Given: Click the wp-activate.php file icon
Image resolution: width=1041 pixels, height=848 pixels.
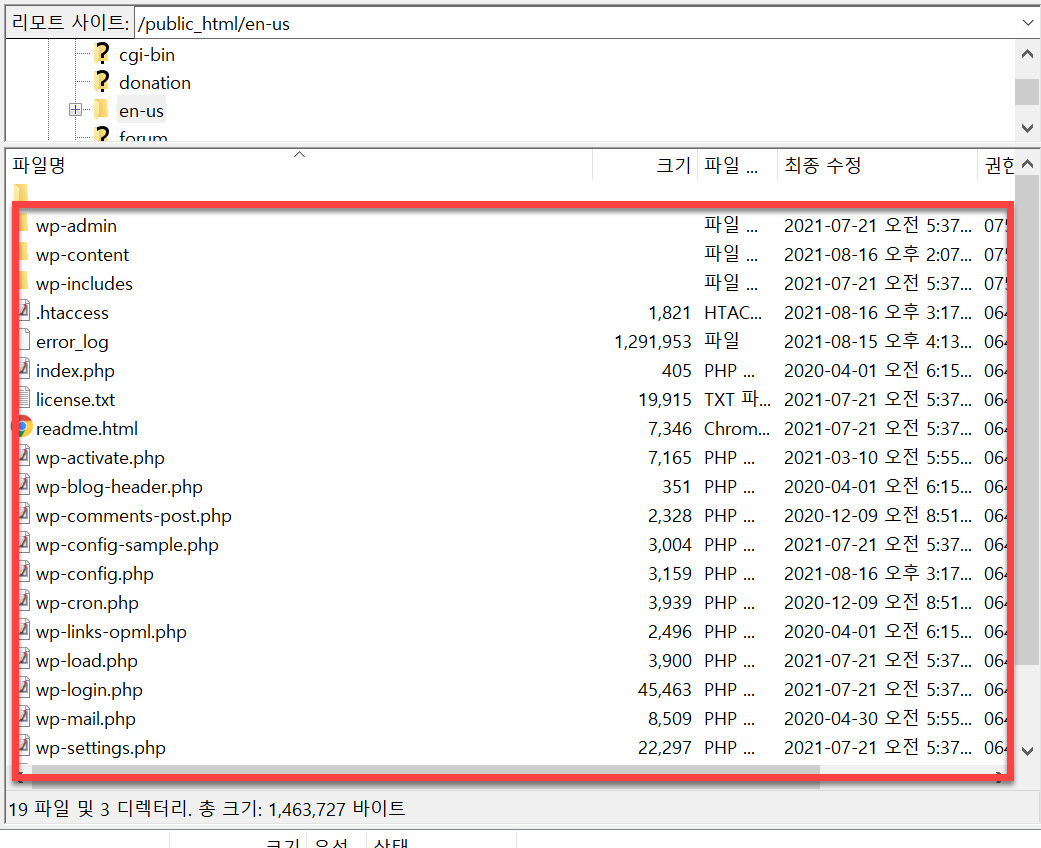Looking at the screenshot, I should click(24, 456).
